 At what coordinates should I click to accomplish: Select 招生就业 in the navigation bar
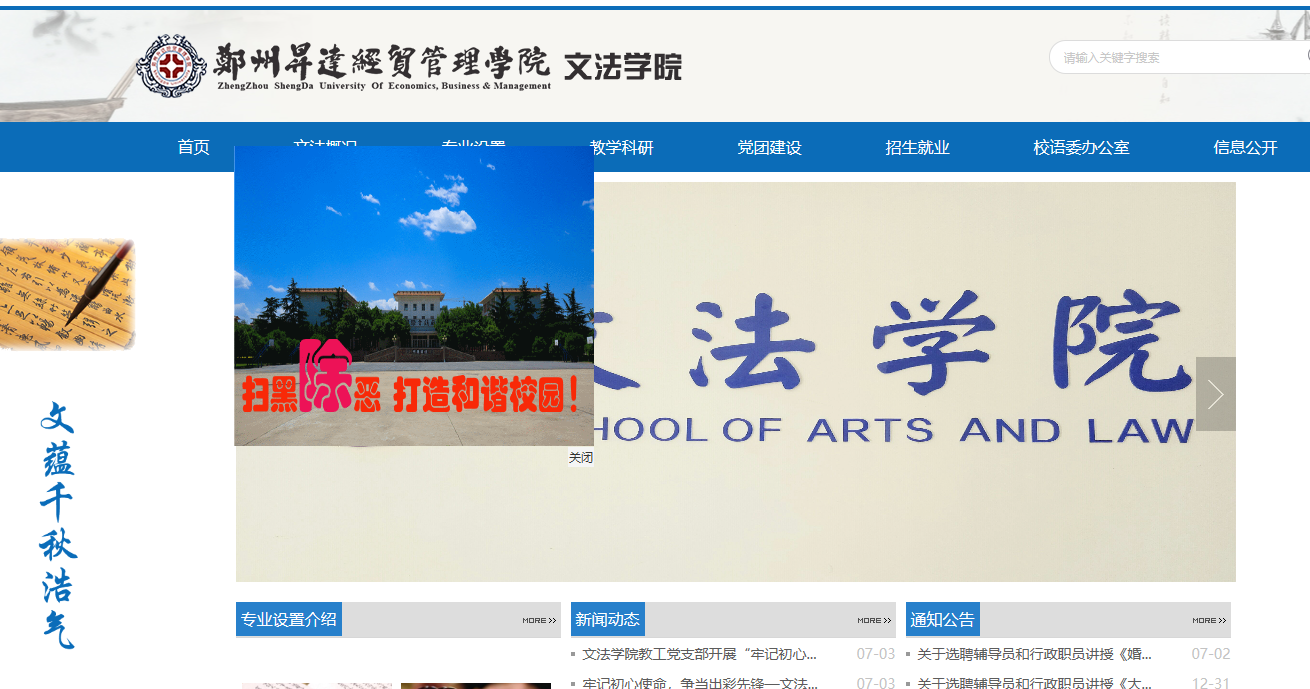[917, 148]
